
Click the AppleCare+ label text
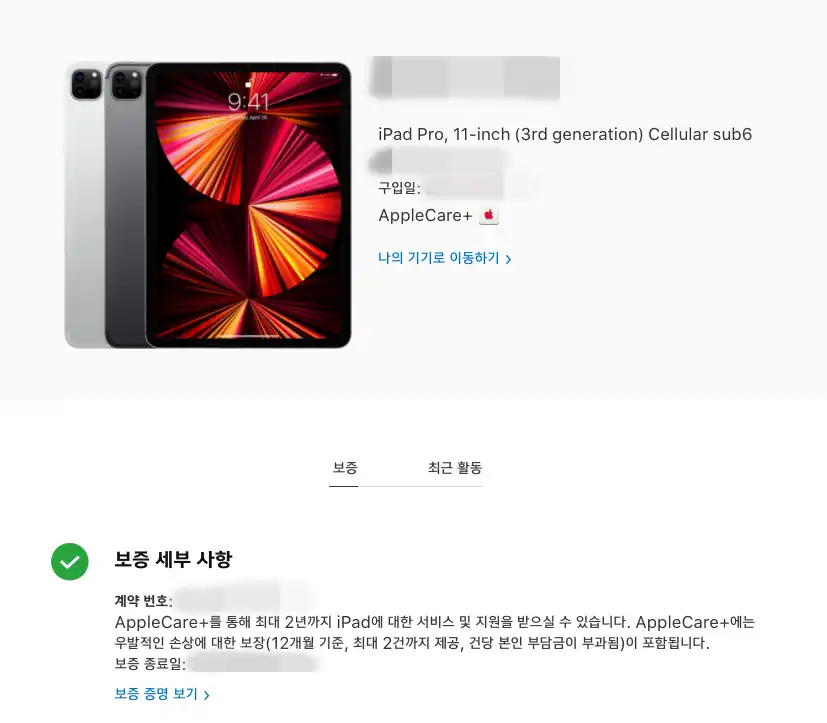425,215
